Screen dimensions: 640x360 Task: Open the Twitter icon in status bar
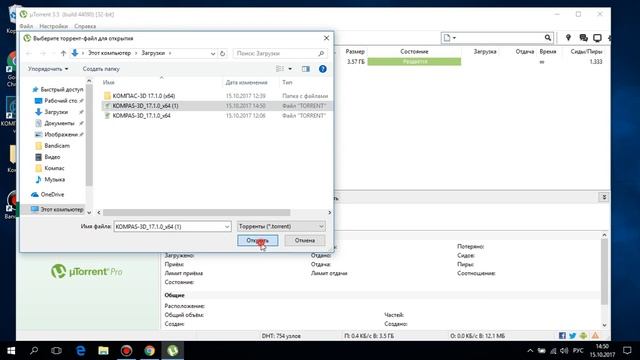pos(573,336)
